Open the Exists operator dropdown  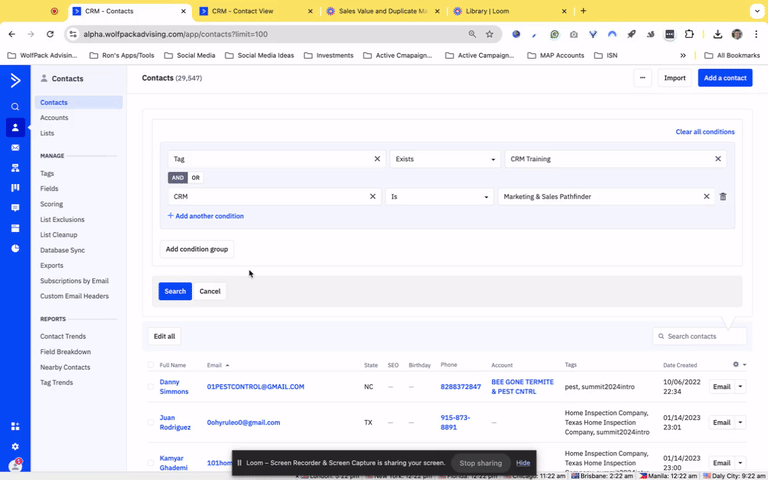[445, 159]
